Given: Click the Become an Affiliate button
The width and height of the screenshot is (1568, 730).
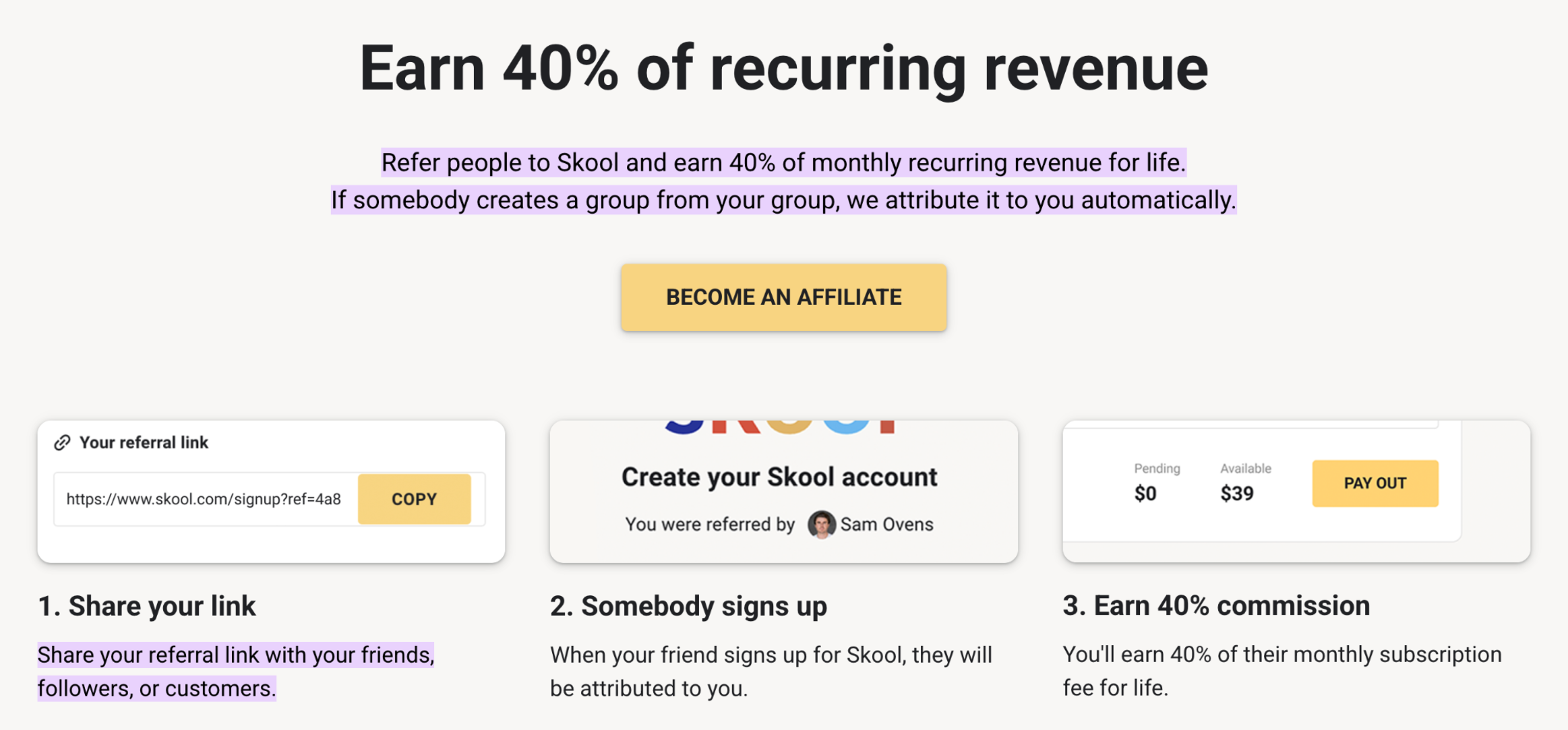Looking at the screenshot, I should click(783, 297).
